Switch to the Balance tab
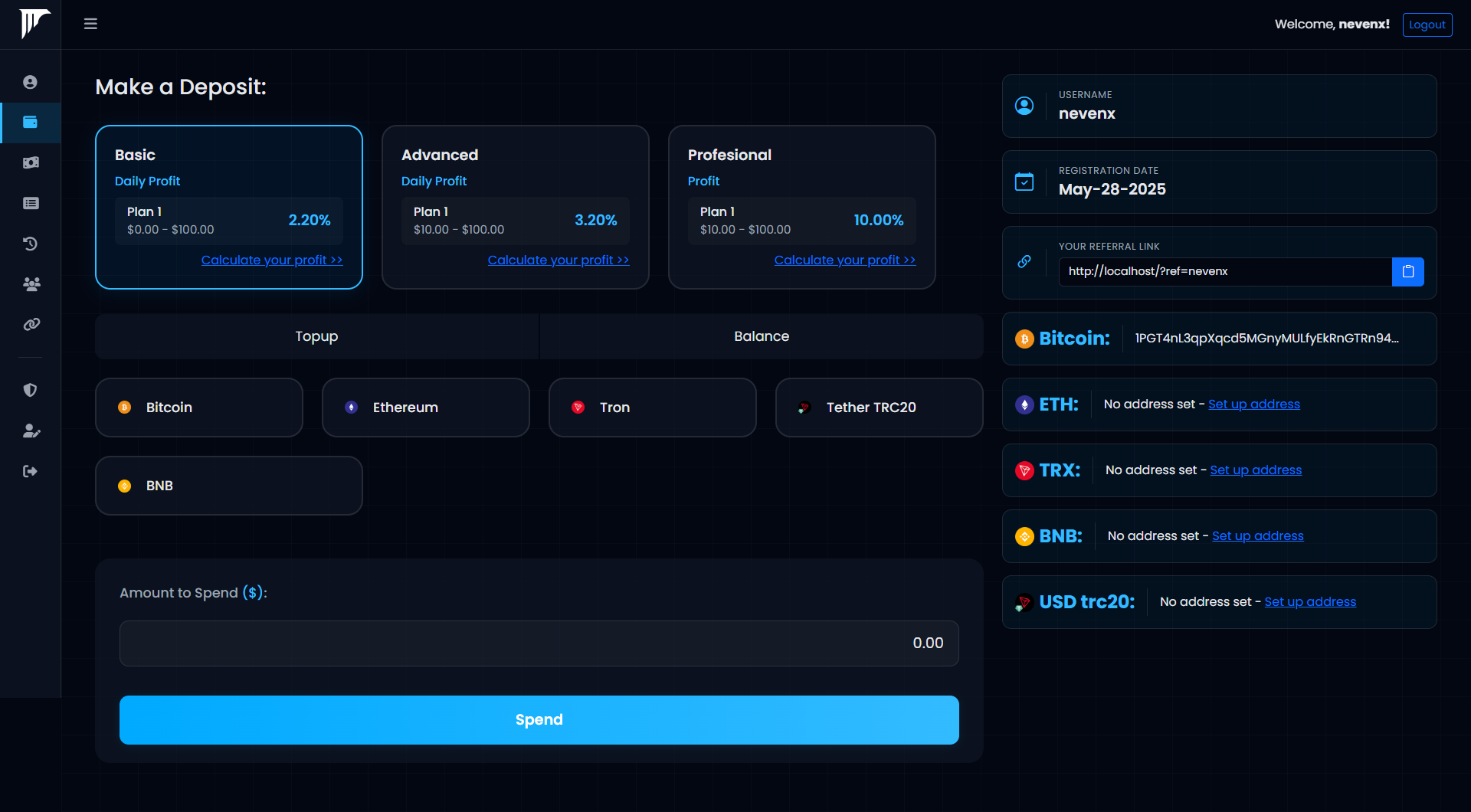 click(762, 336)
